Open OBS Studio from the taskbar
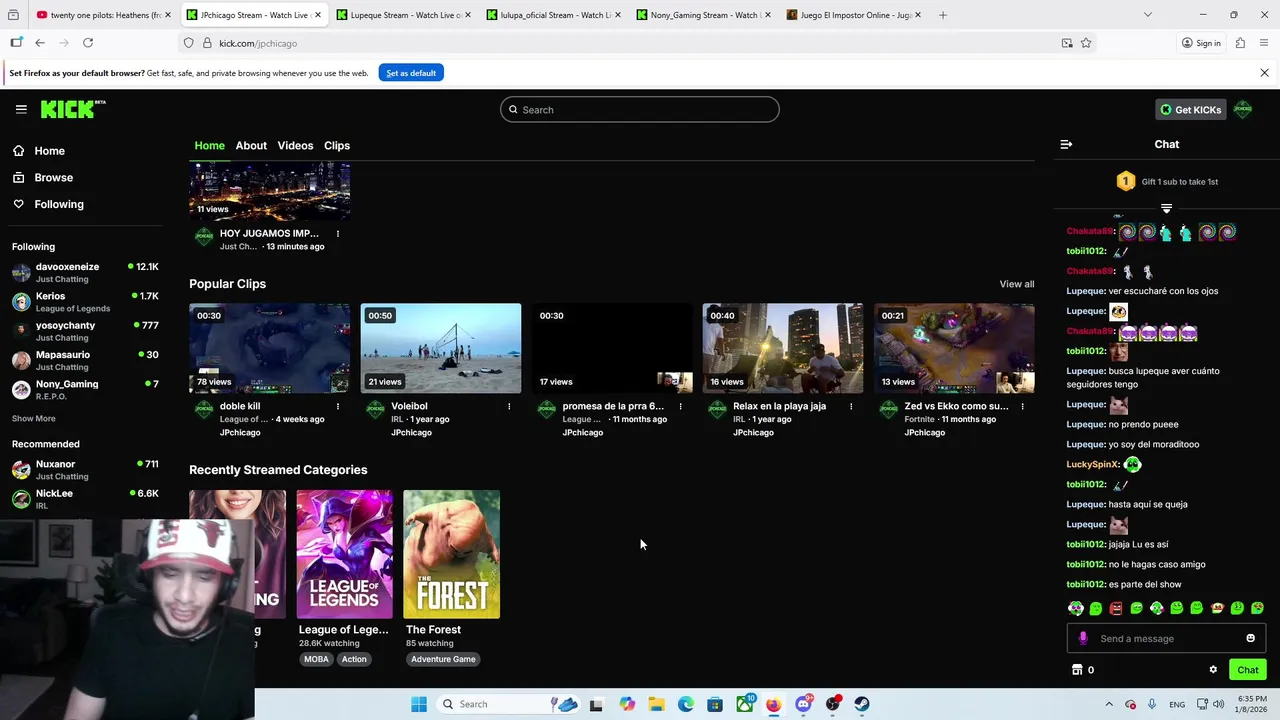The width and height of the screenshot is (1280, 720). pos(833,704)
